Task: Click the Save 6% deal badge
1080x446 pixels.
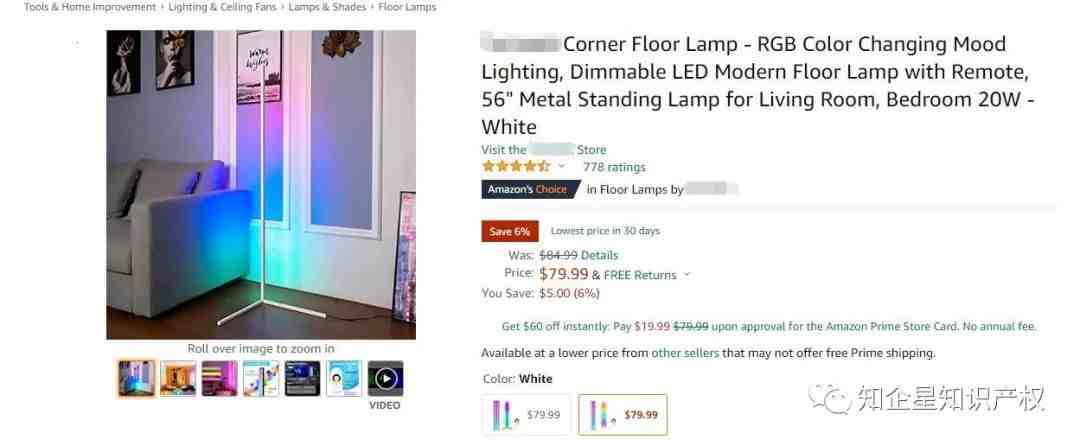Action: (x=510, y=231)
